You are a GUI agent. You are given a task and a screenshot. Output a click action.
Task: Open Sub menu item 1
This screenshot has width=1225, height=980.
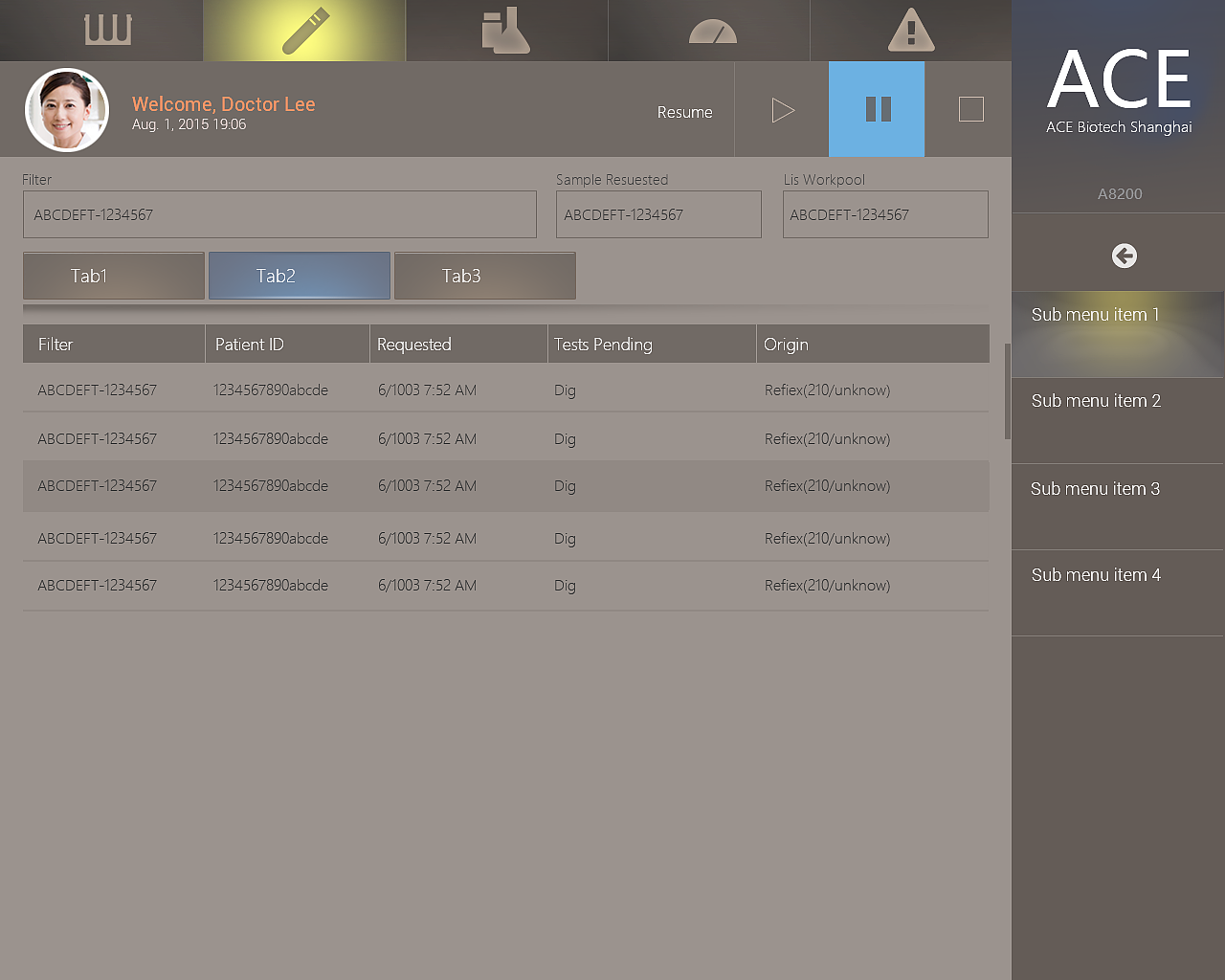pyautogui.click(x=1118, y=334)
